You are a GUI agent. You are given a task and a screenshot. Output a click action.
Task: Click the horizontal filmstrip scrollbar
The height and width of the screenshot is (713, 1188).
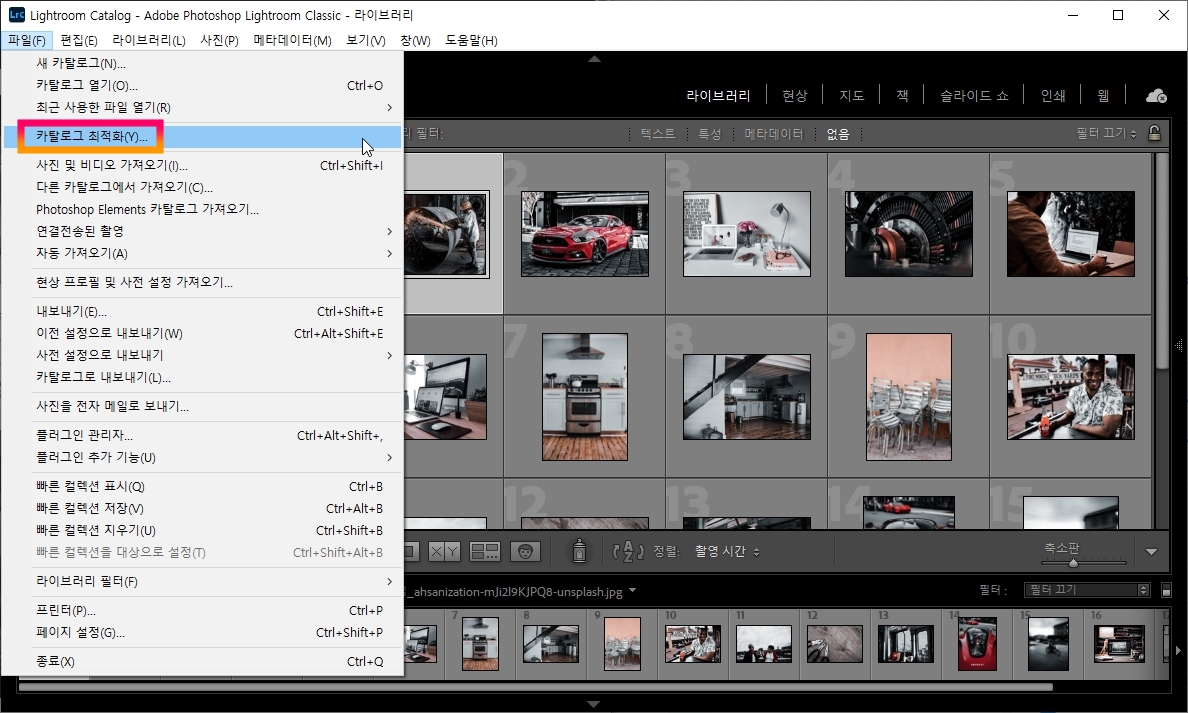tap(535, 687)
